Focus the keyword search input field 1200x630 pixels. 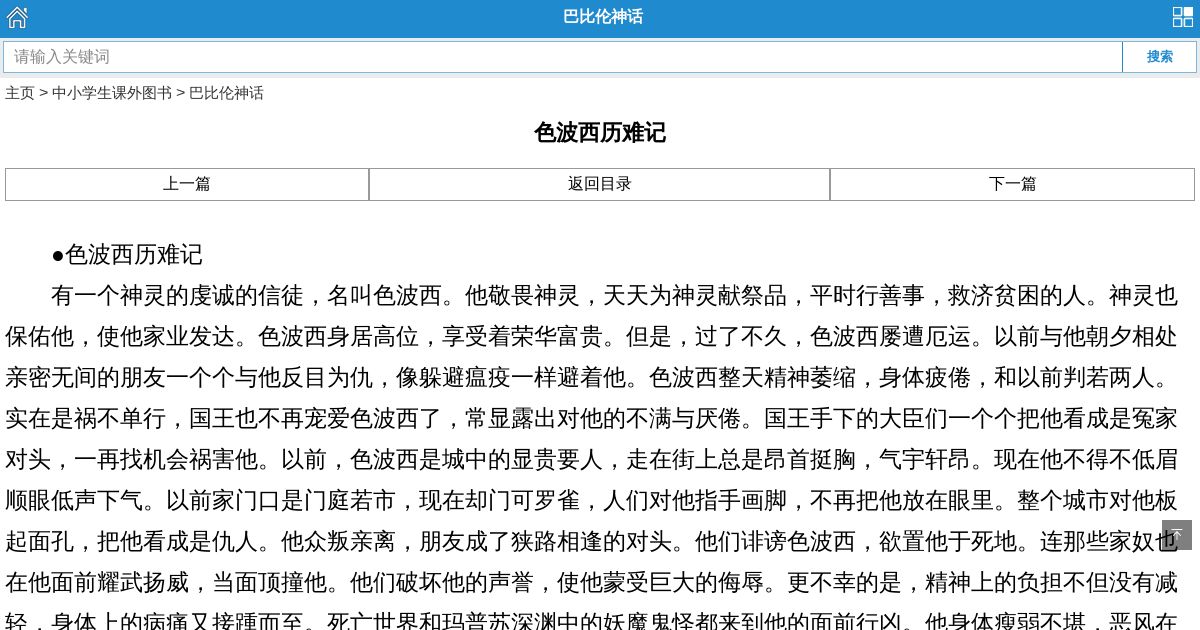(563, 57)
